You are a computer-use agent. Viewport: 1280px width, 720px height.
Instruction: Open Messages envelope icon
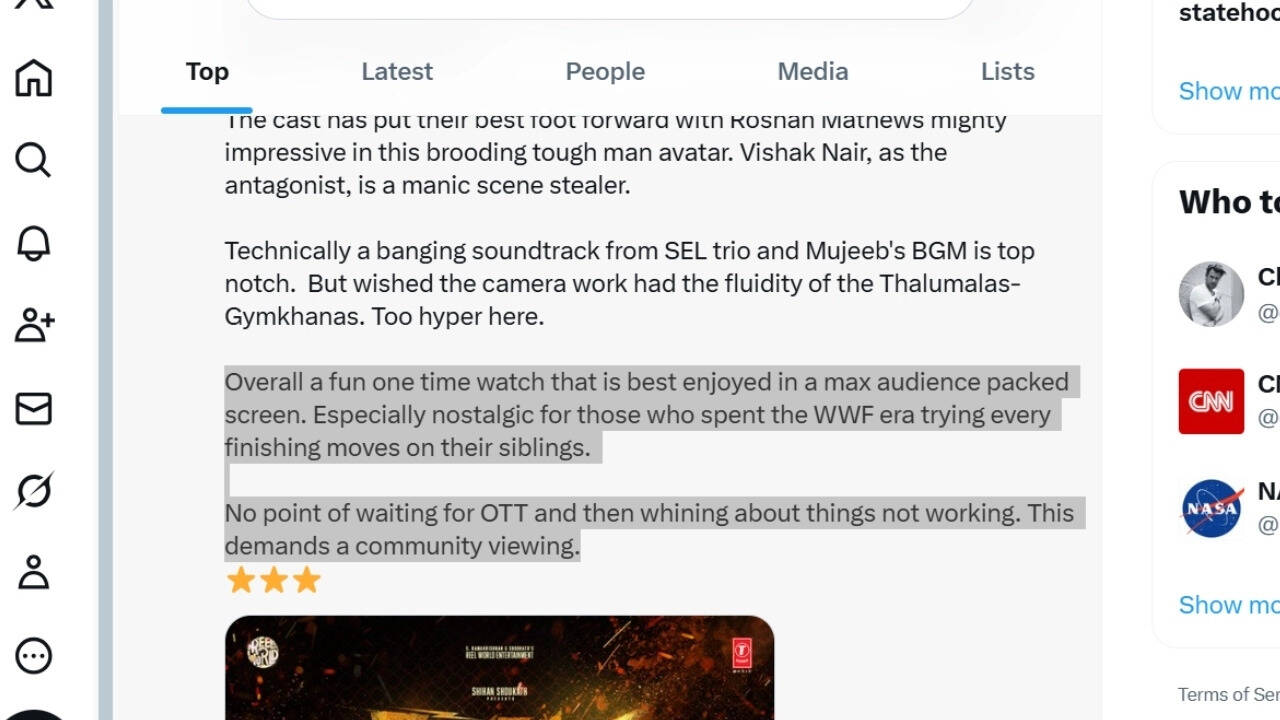33,408
